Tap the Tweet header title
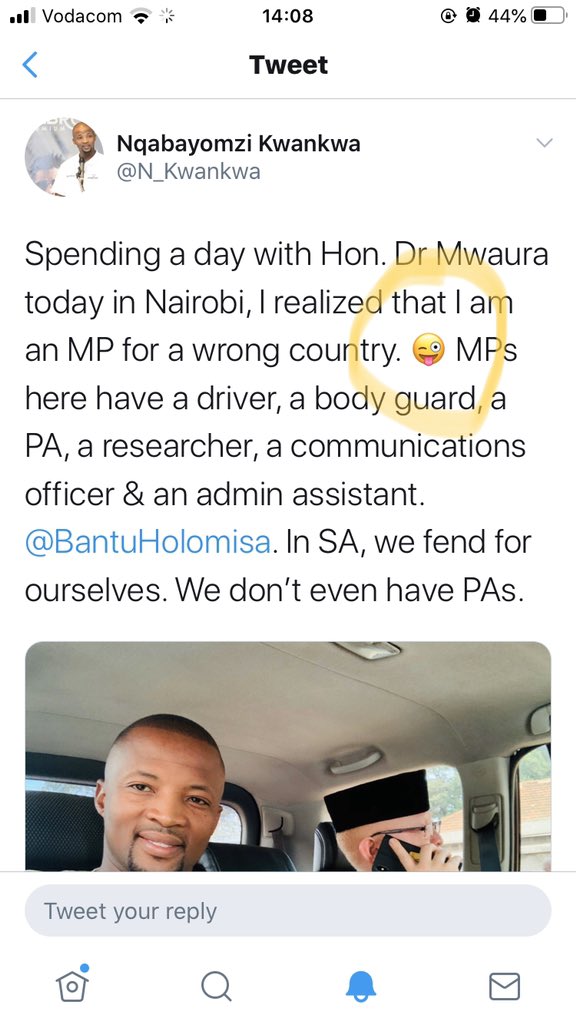The width and height of the screenshot is (576, 1024). pos(288,65)
